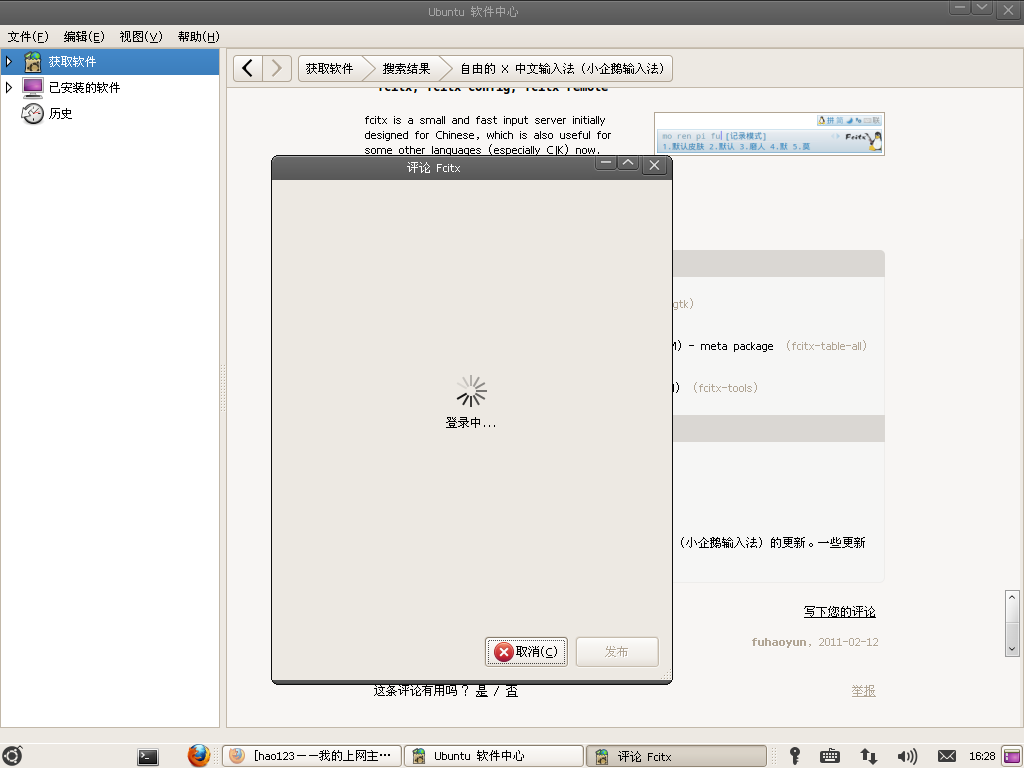The width and height of the screenshot is (1024, 768).
Task: Report the review via 举报 link
Action: tap(863, 690)
